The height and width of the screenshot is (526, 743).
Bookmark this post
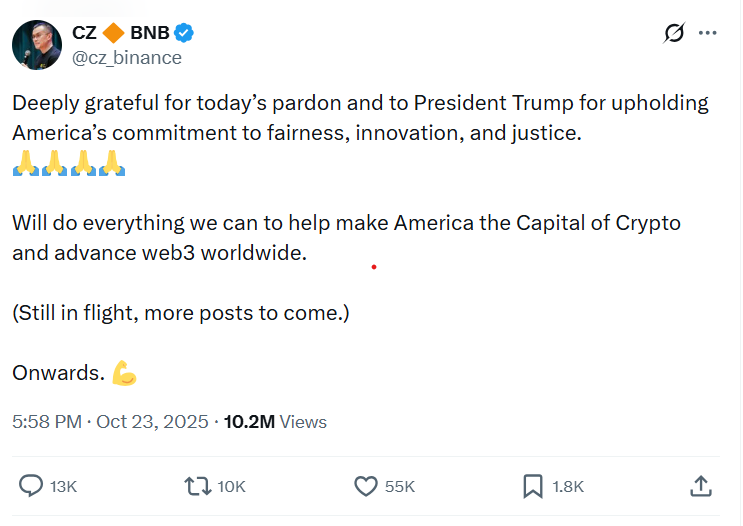click(533, 486)
